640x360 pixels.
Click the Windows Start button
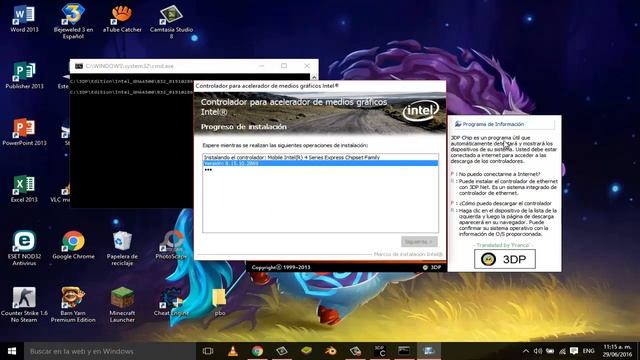(x=12, y=351)
